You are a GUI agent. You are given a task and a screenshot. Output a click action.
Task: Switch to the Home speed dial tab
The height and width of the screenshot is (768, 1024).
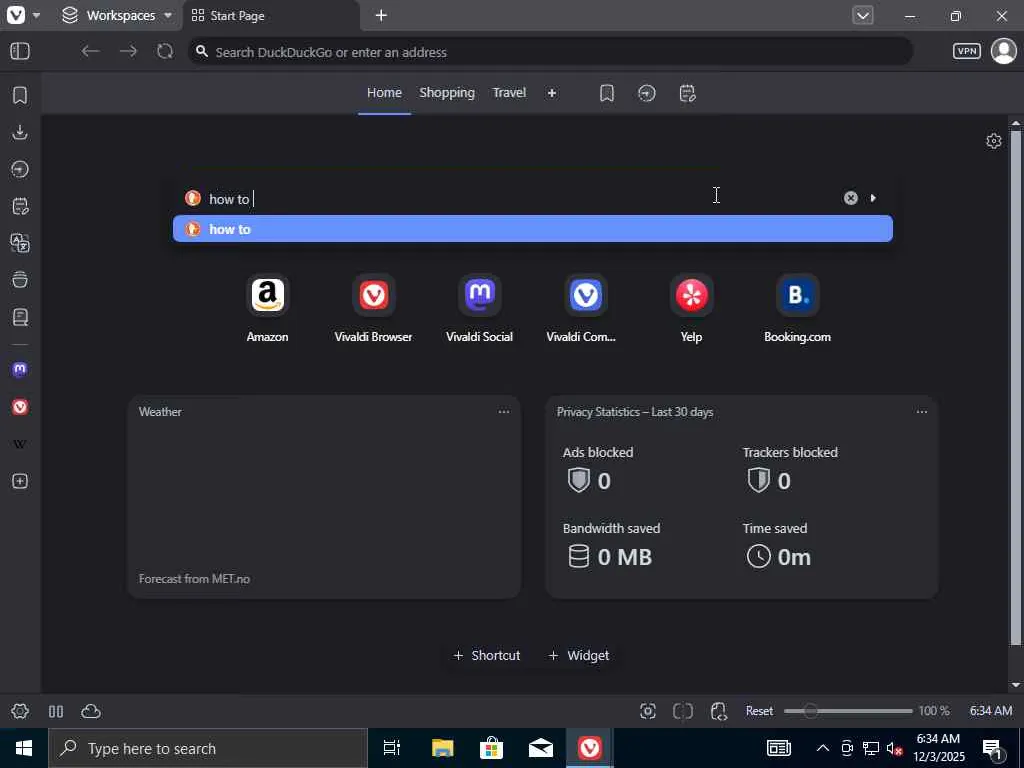click(384, 93)
